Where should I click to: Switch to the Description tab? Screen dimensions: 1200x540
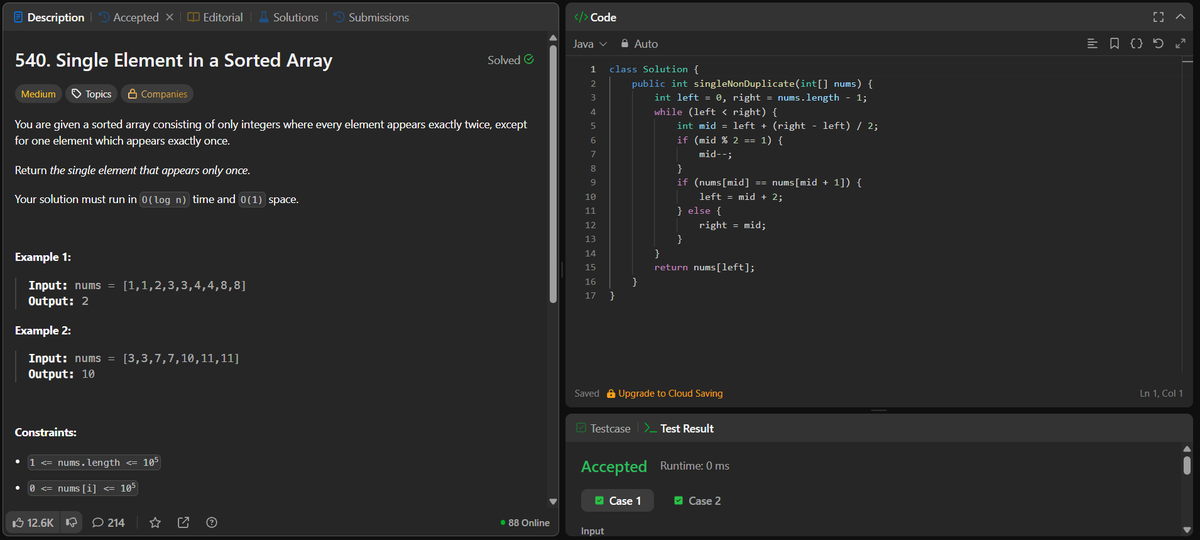(47, 17)
